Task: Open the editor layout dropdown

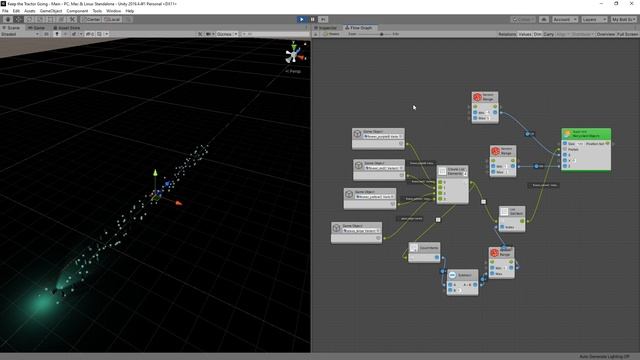Action: point(623,19)
